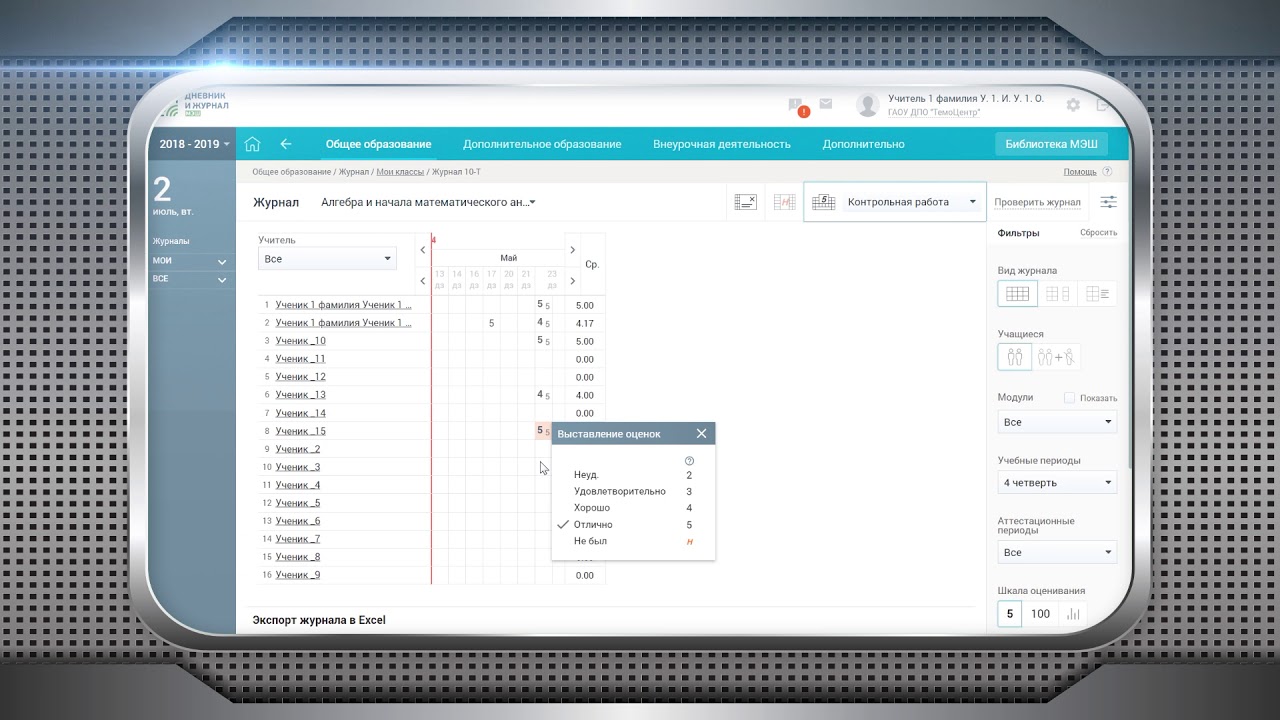Show later dates with the lower right arrow
Image resolution: width=1280 pixels, height=720 pixels.
click(x=572, y=281)
